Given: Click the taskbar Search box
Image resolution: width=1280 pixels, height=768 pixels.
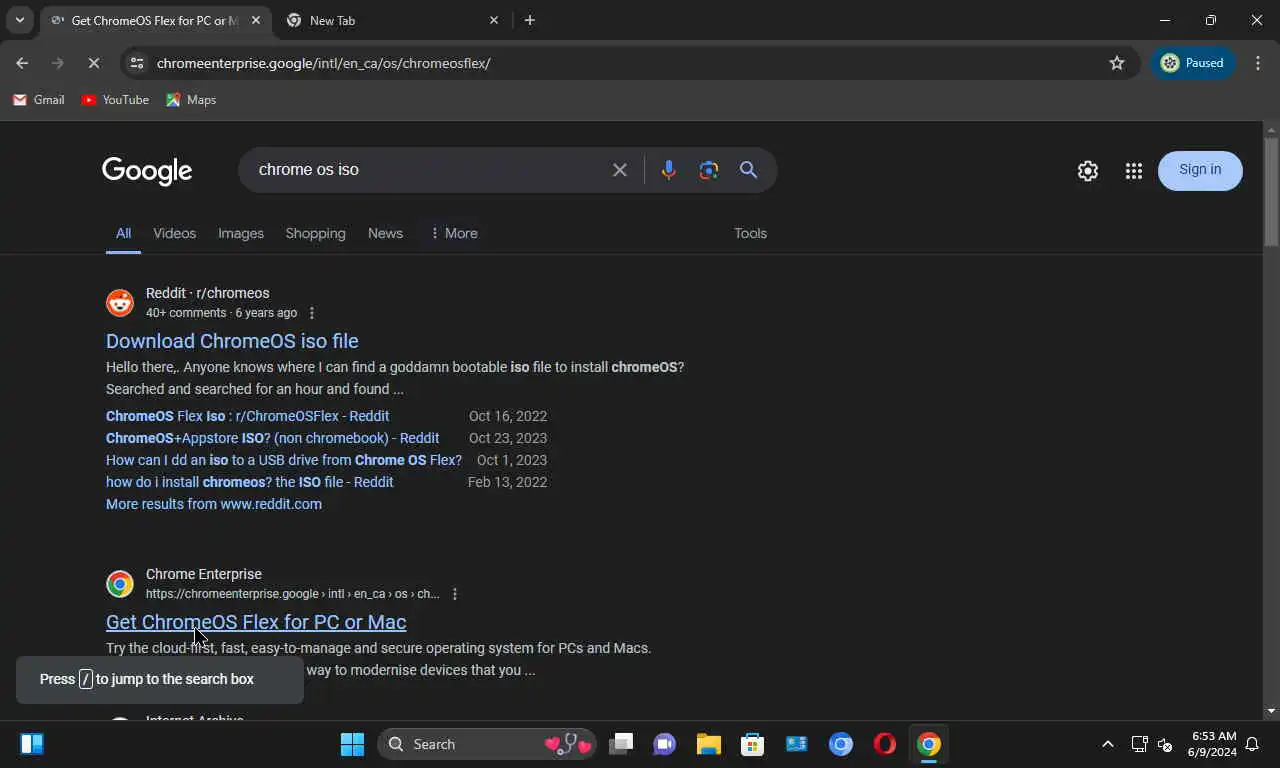Looking at the screenshot, I should tap(487, 744).
